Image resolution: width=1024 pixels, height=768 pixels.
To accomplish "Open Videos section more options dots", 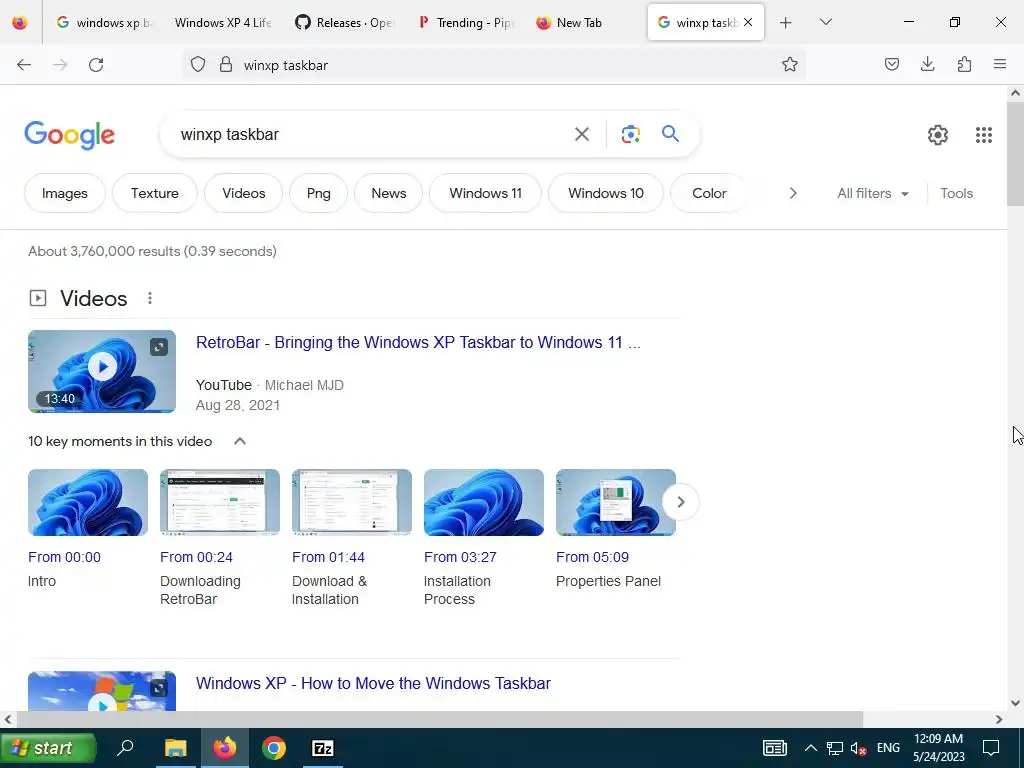I will pos(150,298).
